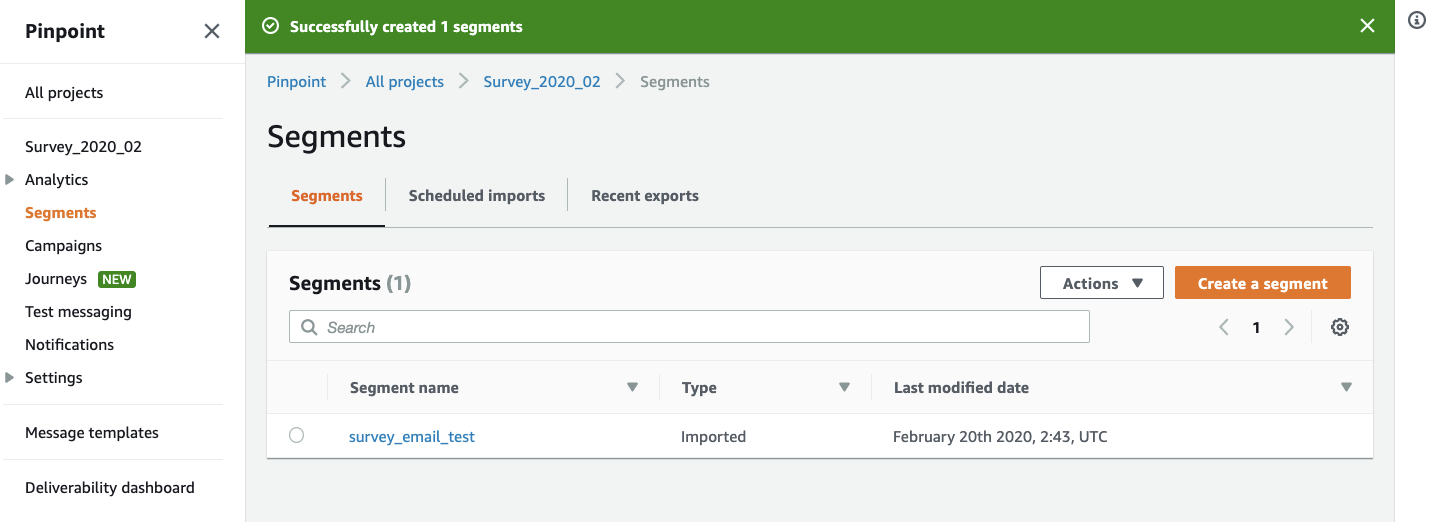1433x522 pixels.
Task: Click Create a segment button
Action: pos(1263,283)
